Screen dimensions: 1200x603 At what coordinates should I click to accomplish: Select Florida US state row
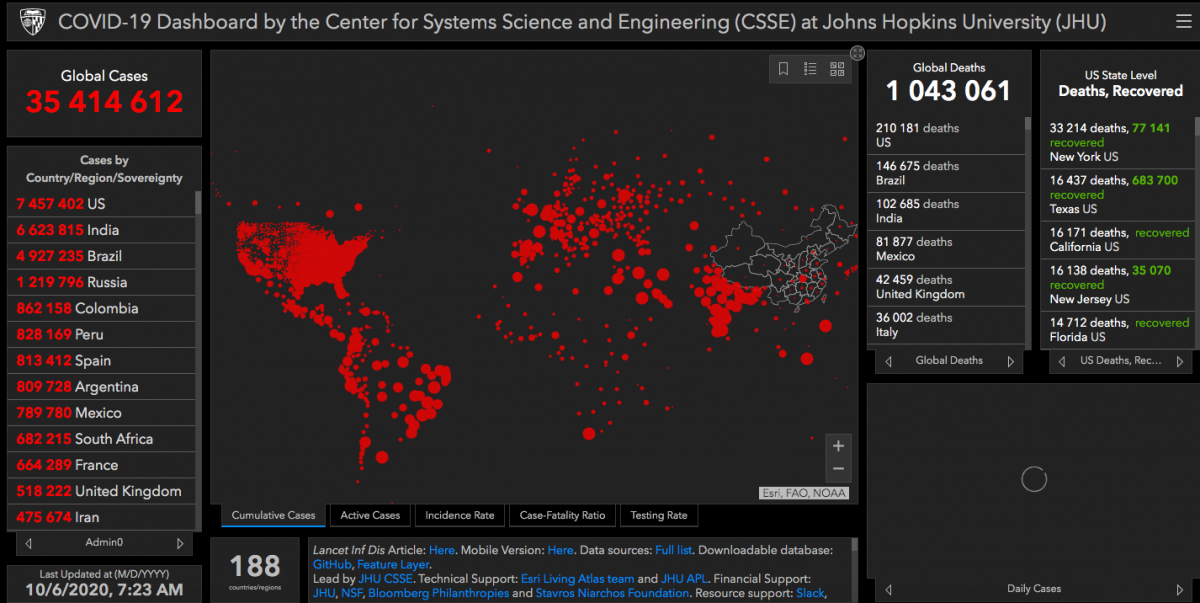click(x=1117, y=329)
